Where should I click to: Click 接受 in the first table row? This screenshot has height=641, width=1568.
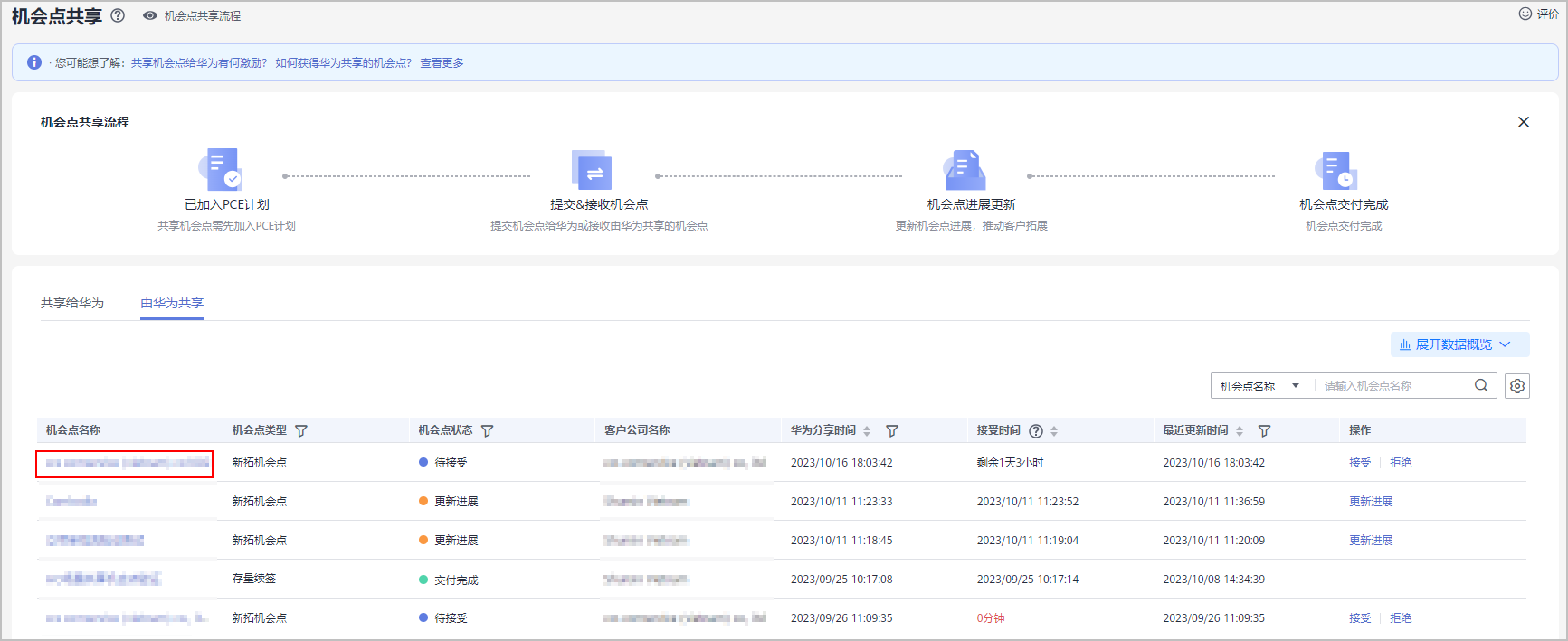[x=1359, y=463]
